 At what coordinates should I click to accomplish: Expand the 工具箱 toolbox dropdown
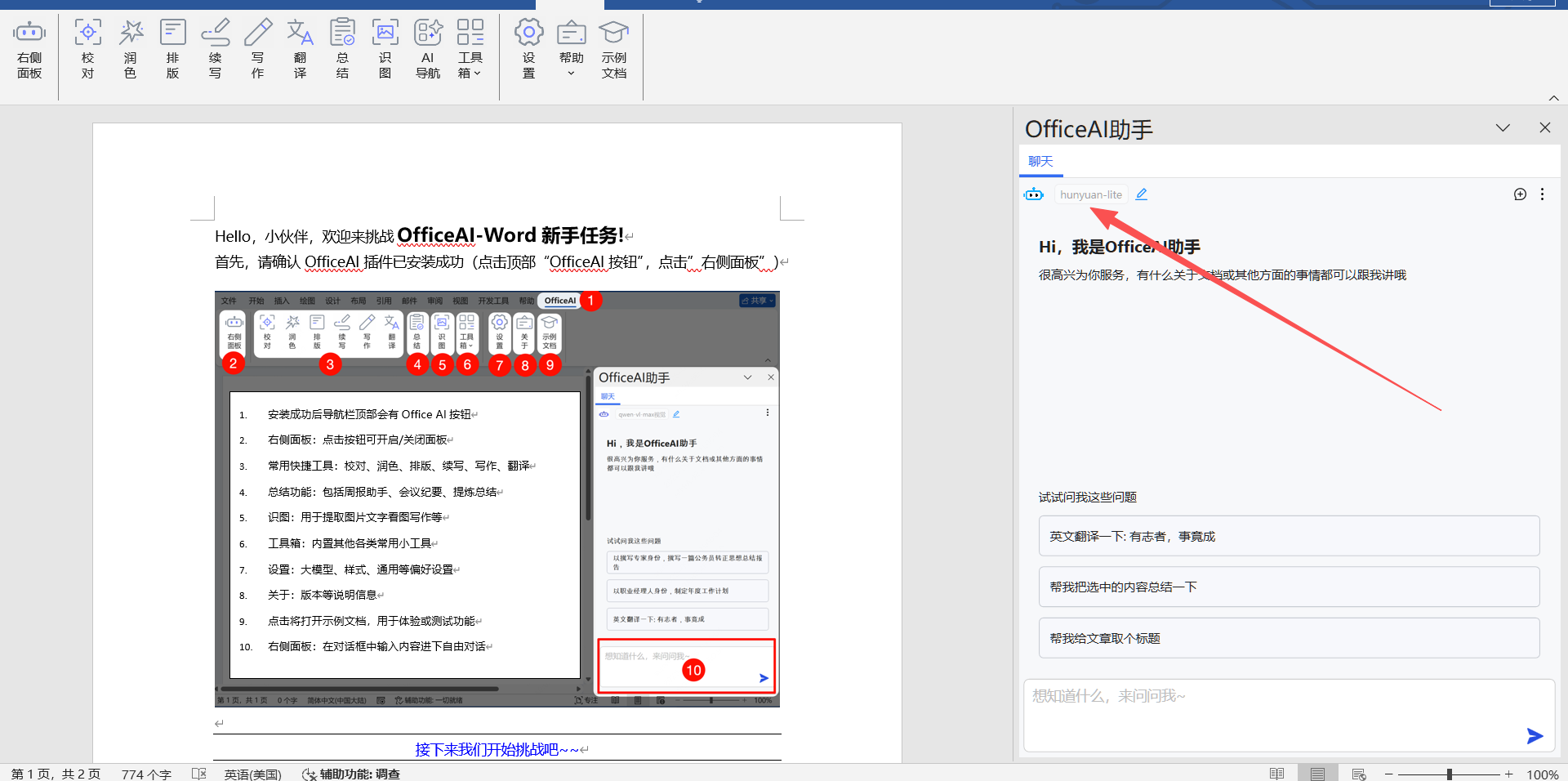pos(470,49)
